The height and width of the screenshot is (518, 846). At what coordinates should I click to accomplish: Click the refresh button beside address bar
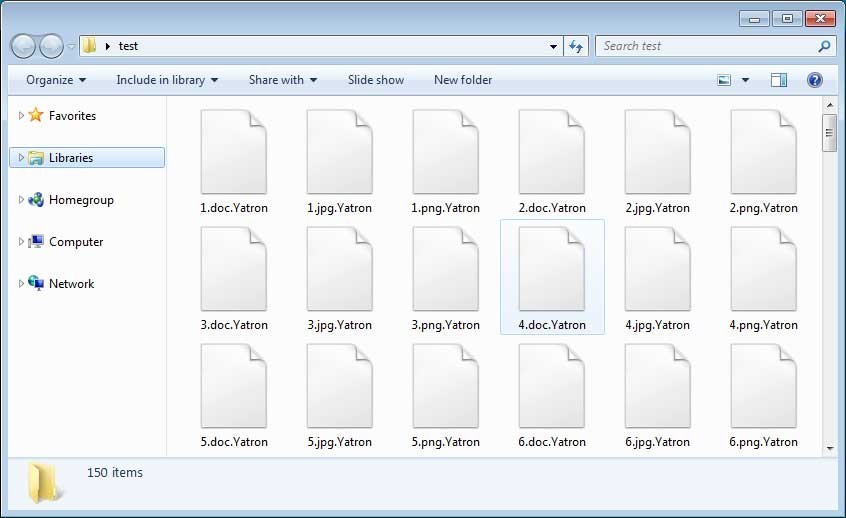(x=577, y=46)
